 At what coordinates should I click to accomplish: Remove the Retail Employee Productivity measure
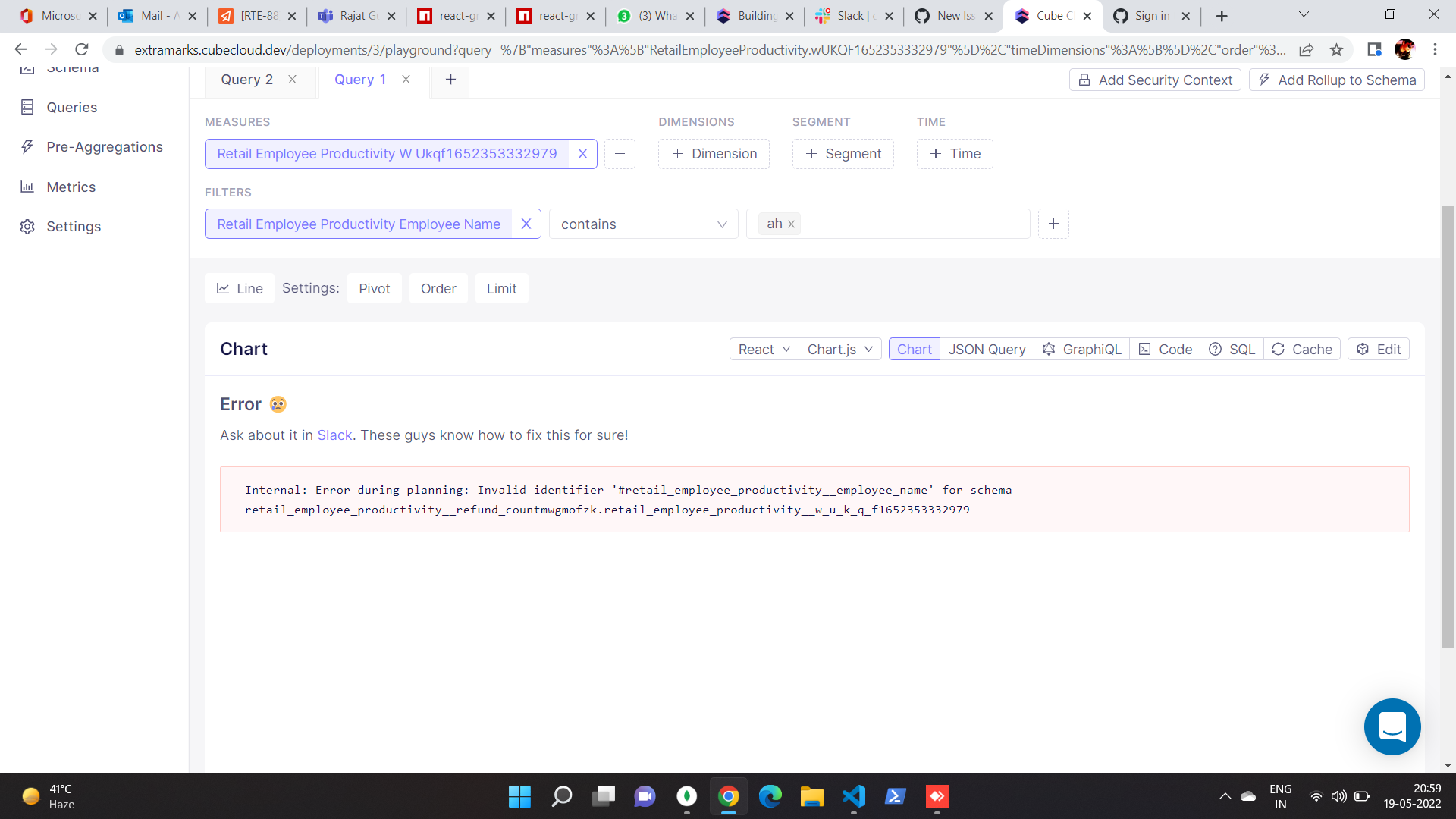(x=582, y=154)
